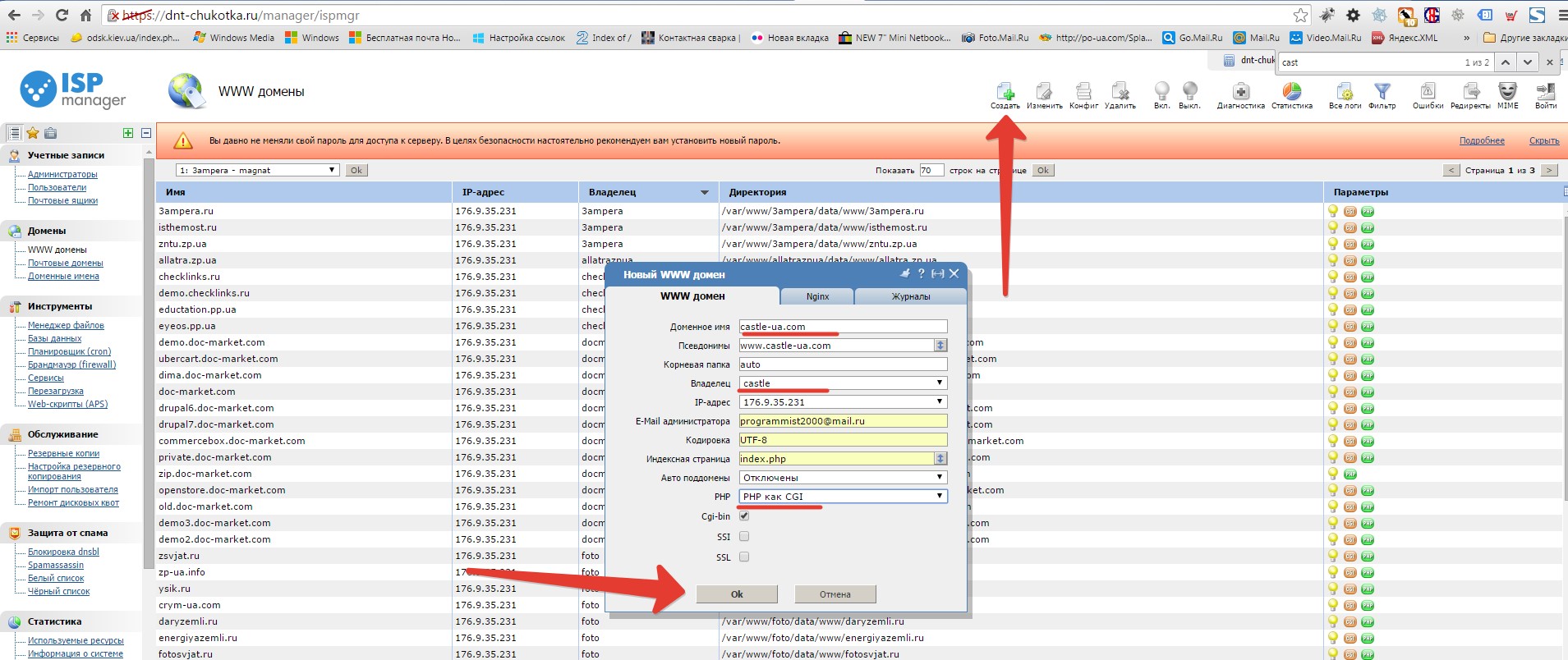Image resolution: width=1568 pixels, height=660 pixels.
Task: Expand the Индексная страница field spinner
Action: tap(940, 459)
